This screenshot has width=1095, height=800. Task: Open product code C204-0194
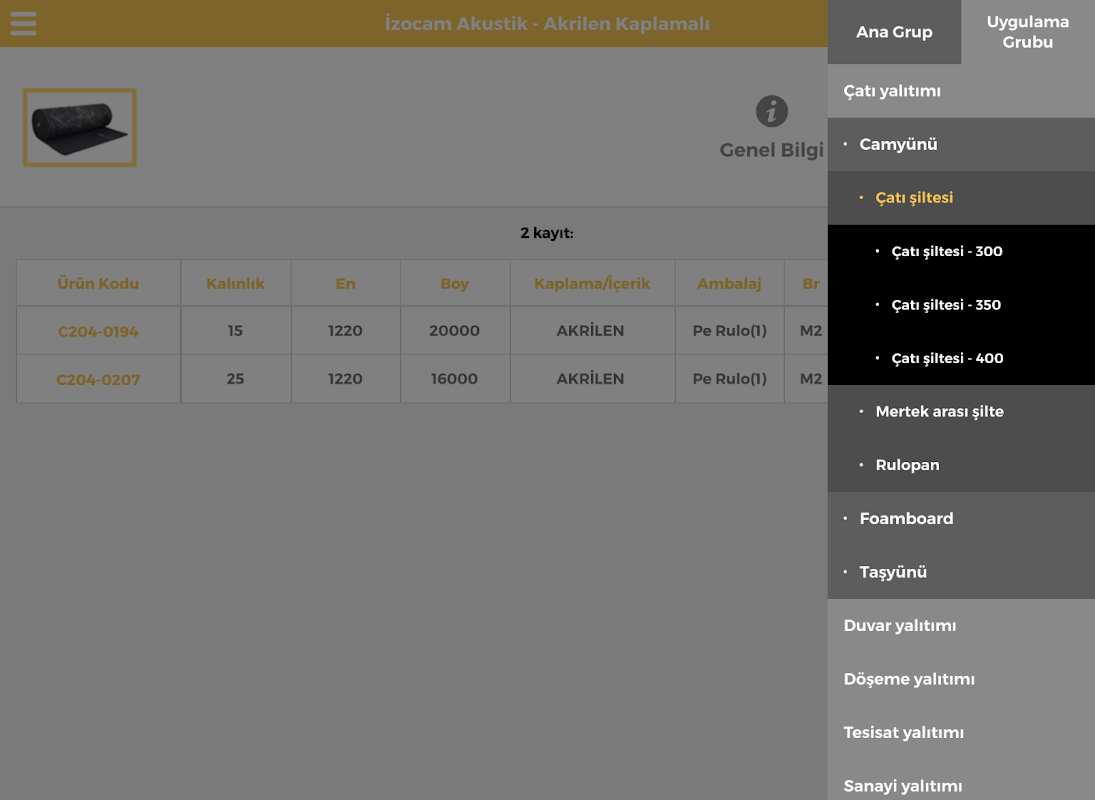pyautogui.click(x=98, y=332)
